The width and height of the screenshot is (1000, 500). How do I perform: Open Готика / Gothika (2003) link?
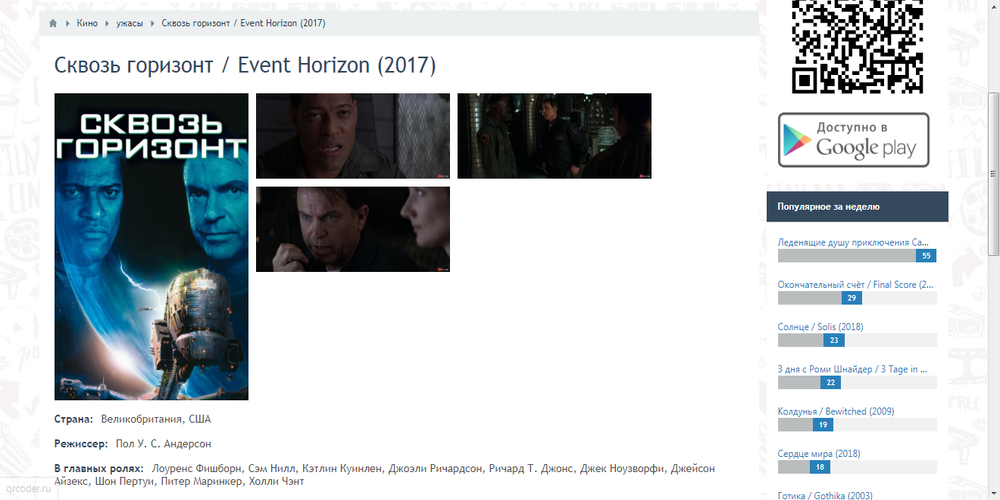click(824, 495)
